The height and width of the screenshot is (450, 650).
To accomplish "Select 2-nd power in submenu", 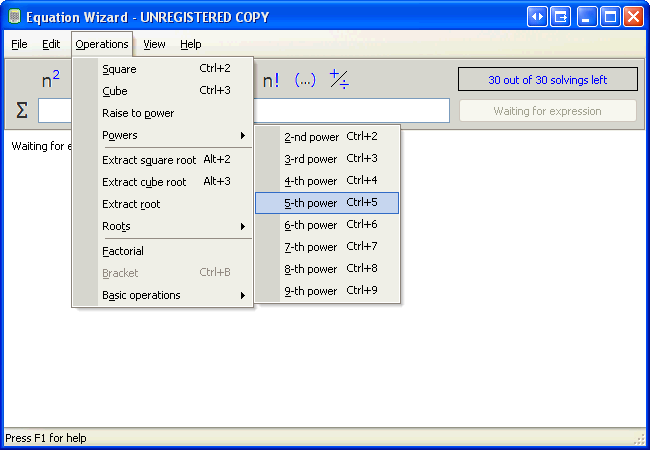I will coord(327,136).
